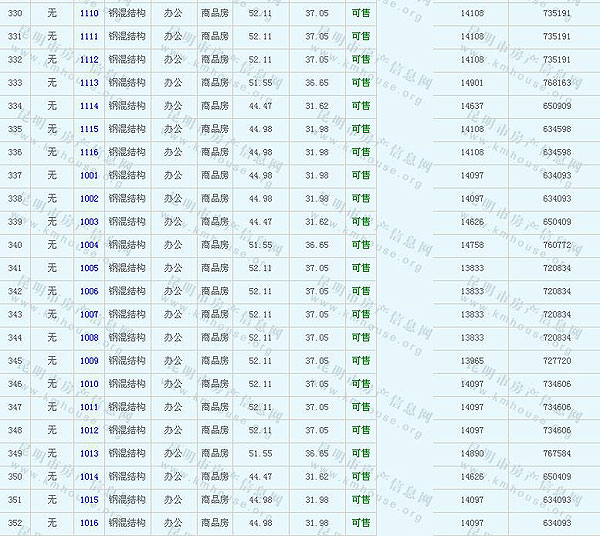
Task: Open the room 1114 details link
Action: click(x=89, y=106)
